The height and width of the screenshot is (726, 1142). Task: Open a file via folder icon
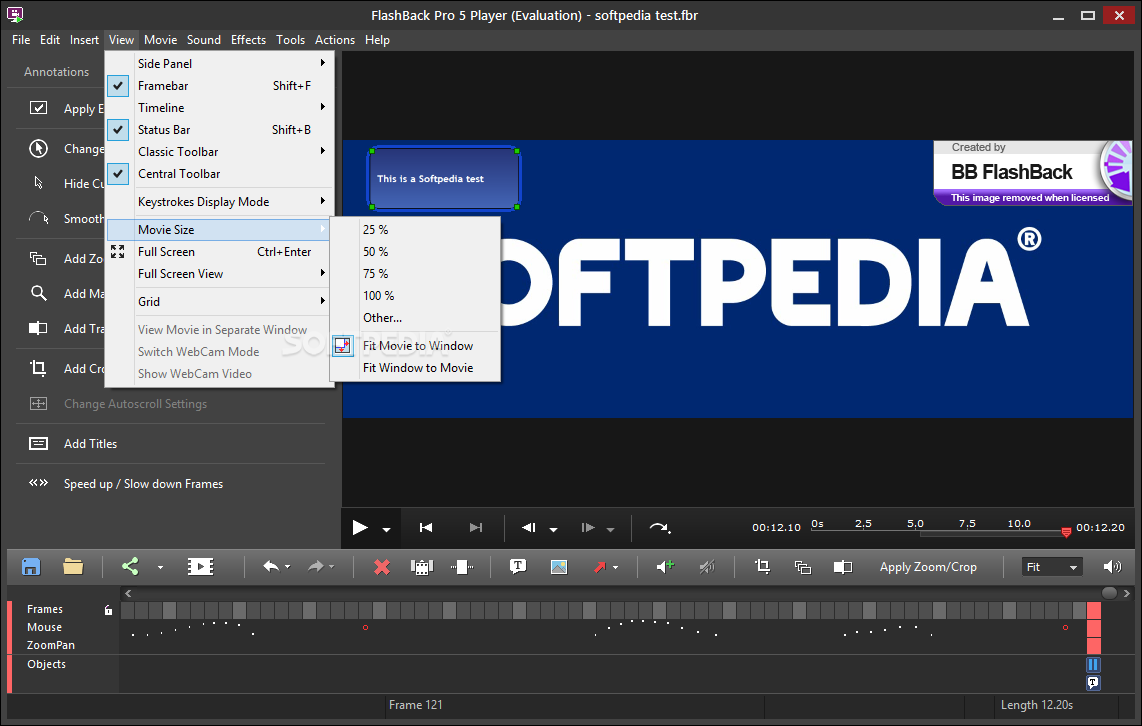pyautogui.click(x=73, y=567)
